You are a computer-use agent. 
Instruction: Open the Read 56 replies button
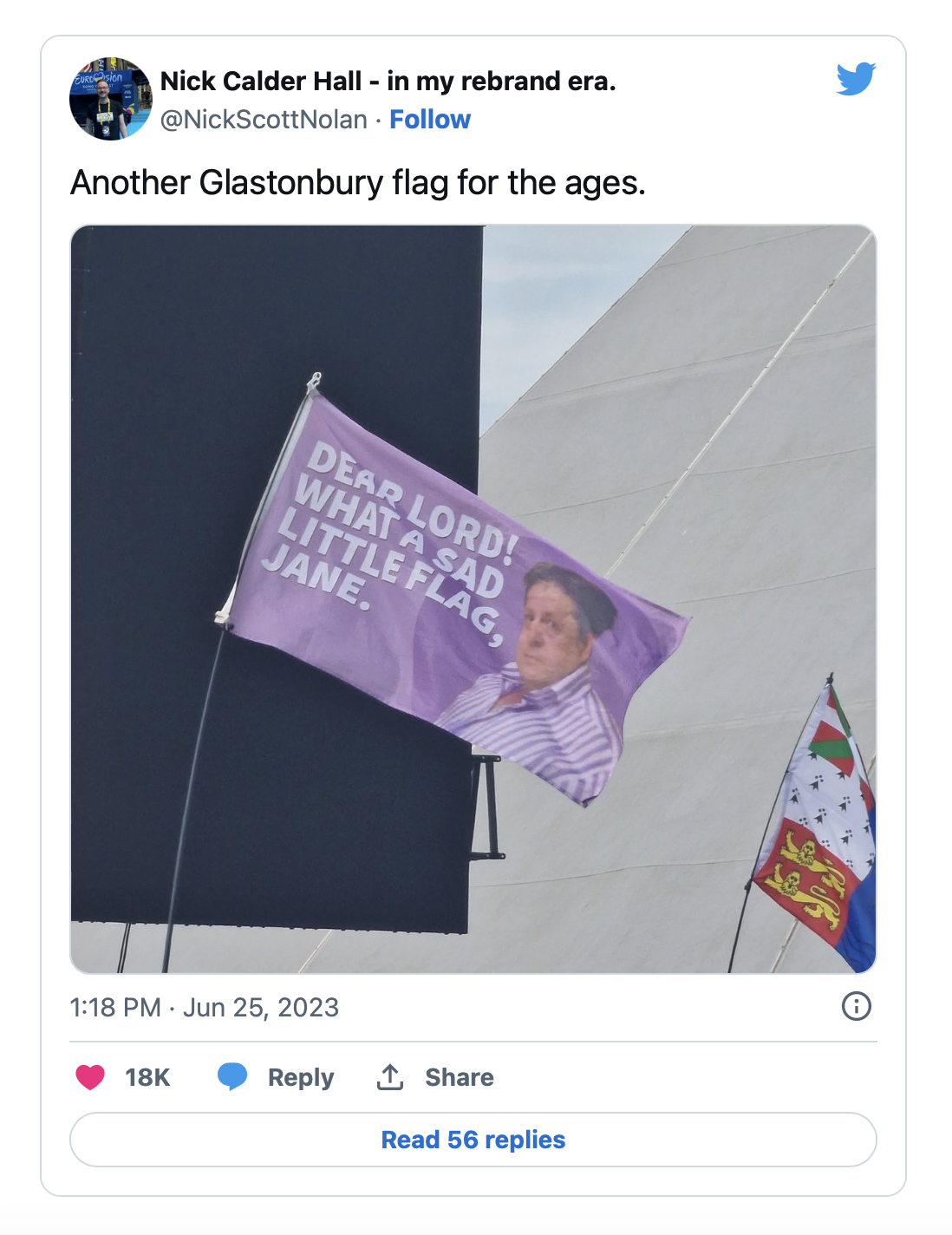pyautogui.click(x=473, y=1140)
